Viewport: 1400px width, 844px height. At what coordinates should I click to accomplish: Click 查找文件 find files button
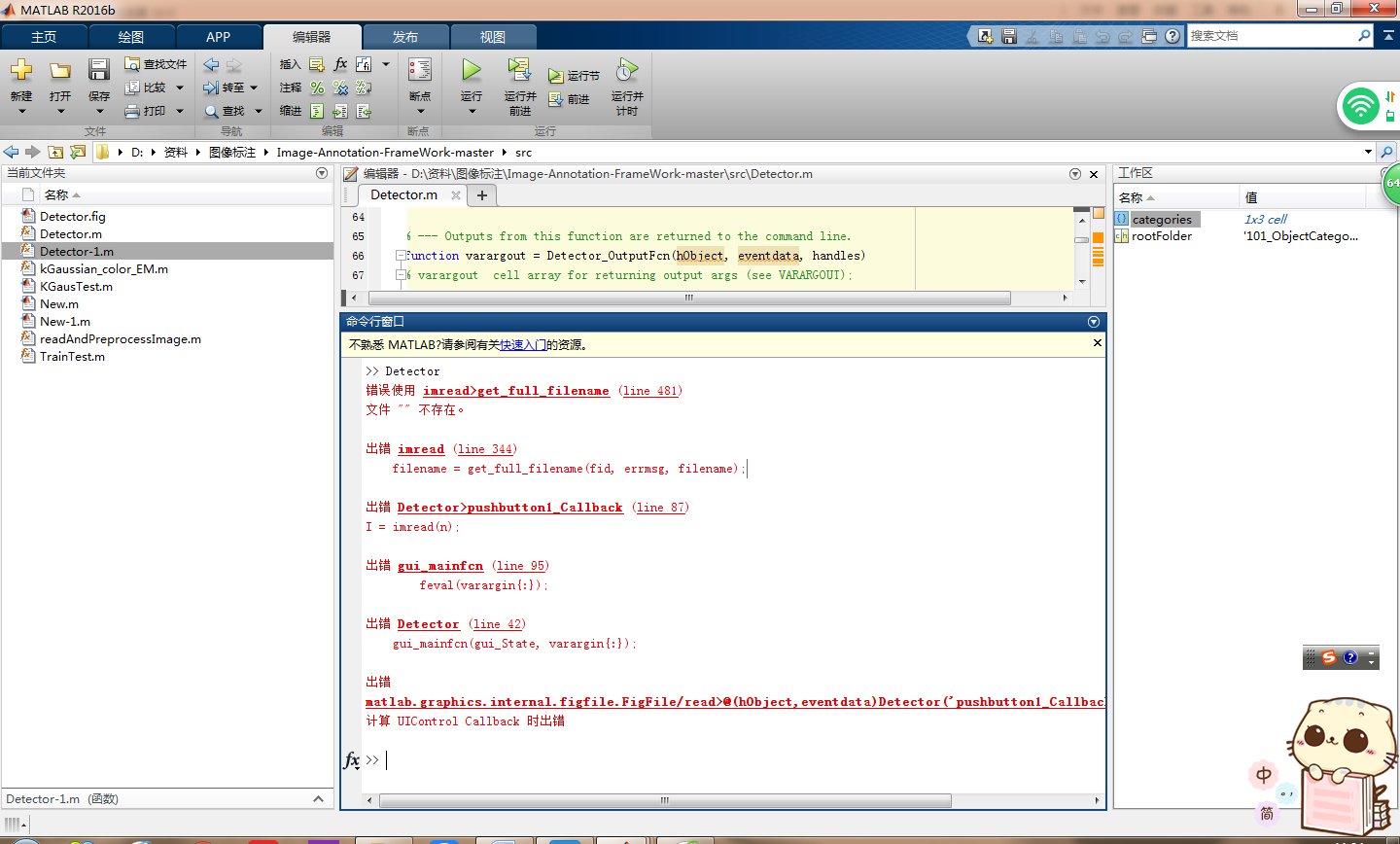point(156,64)
